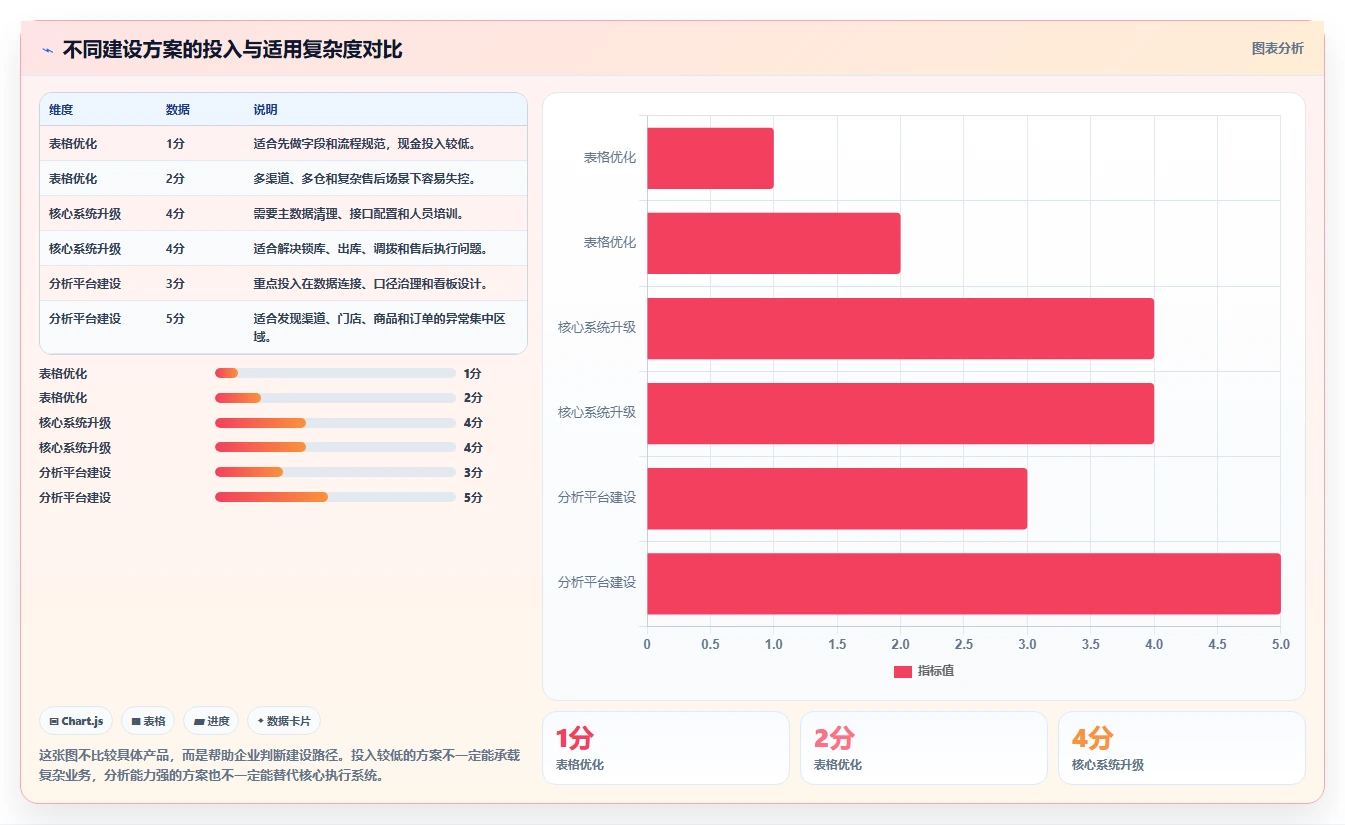Click the 0.5 tick on the chart x-axis

point(710,645)
